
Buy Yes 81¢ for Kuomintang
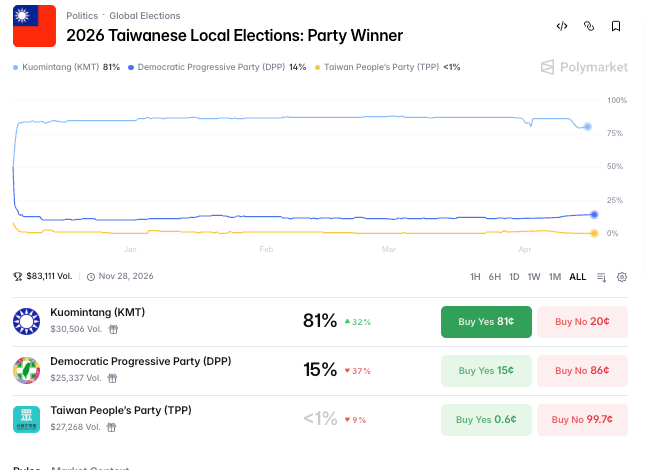[x=486, y=322]
